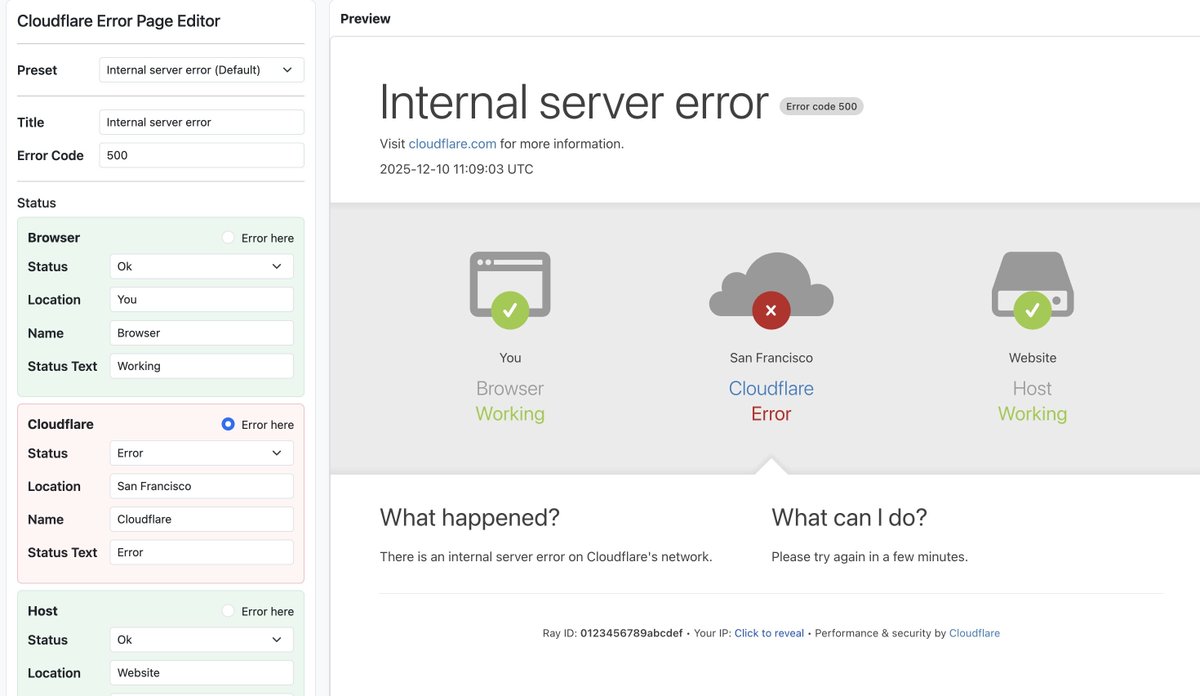1200x696 pixels.
Task: Click the "What happened?" heading
Action: (x=469, y=517)
